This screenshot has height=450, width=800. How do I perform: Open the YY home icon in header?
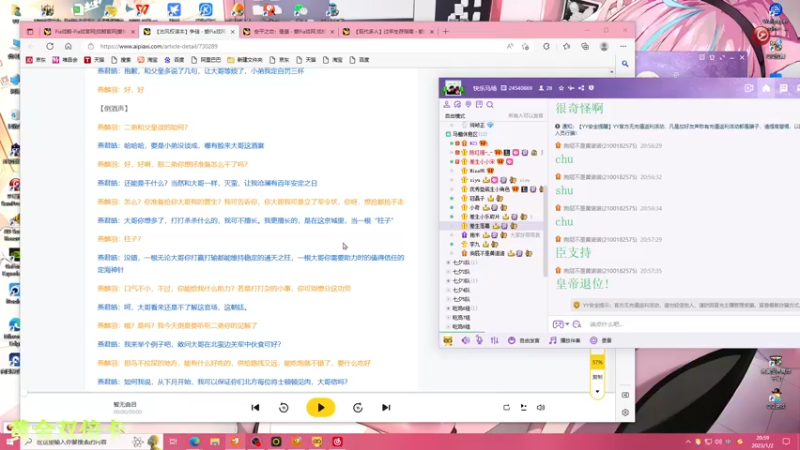[766, 88]
